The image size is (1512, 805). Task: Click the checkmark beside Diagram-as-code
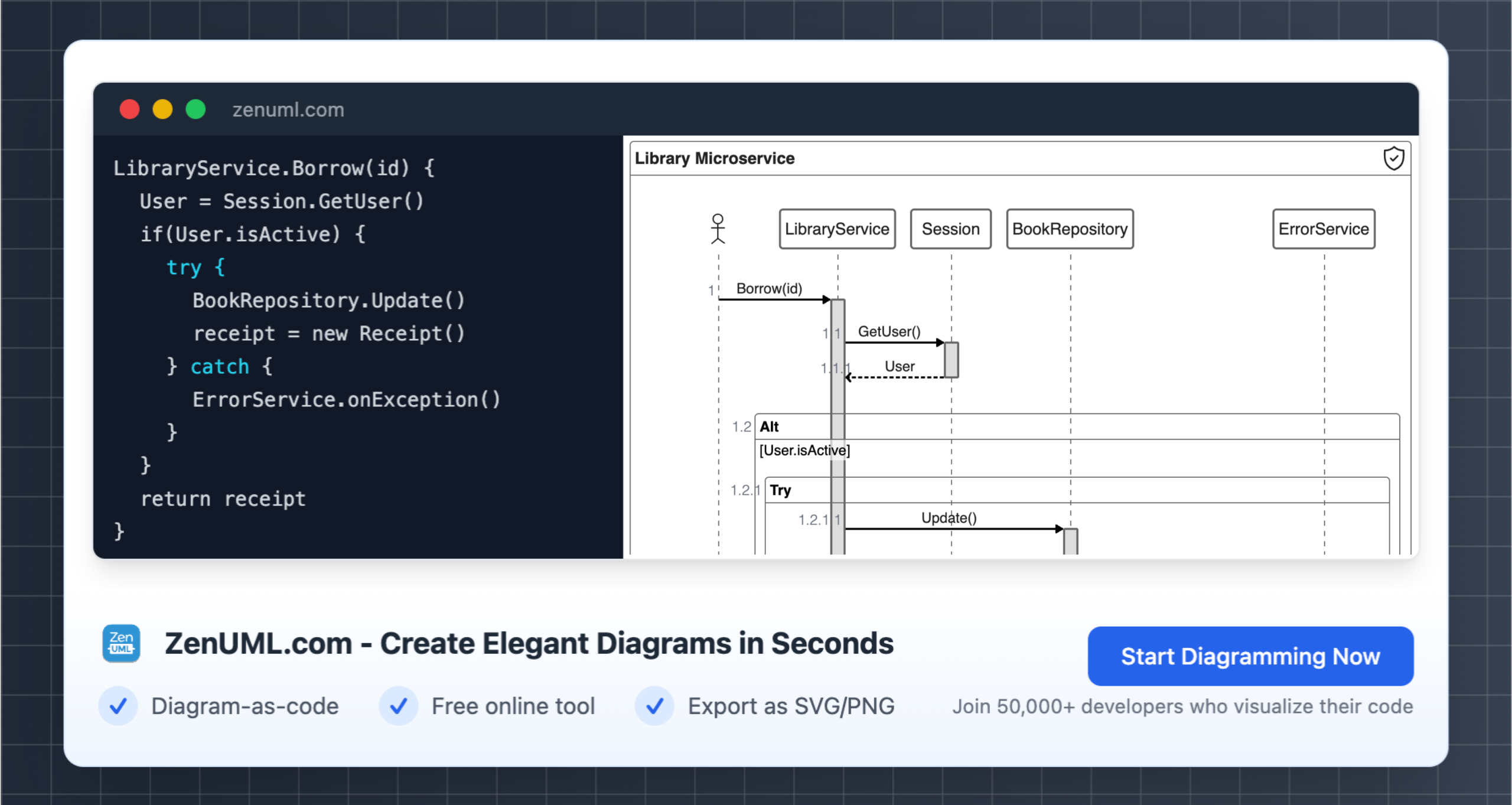point(118,706)
